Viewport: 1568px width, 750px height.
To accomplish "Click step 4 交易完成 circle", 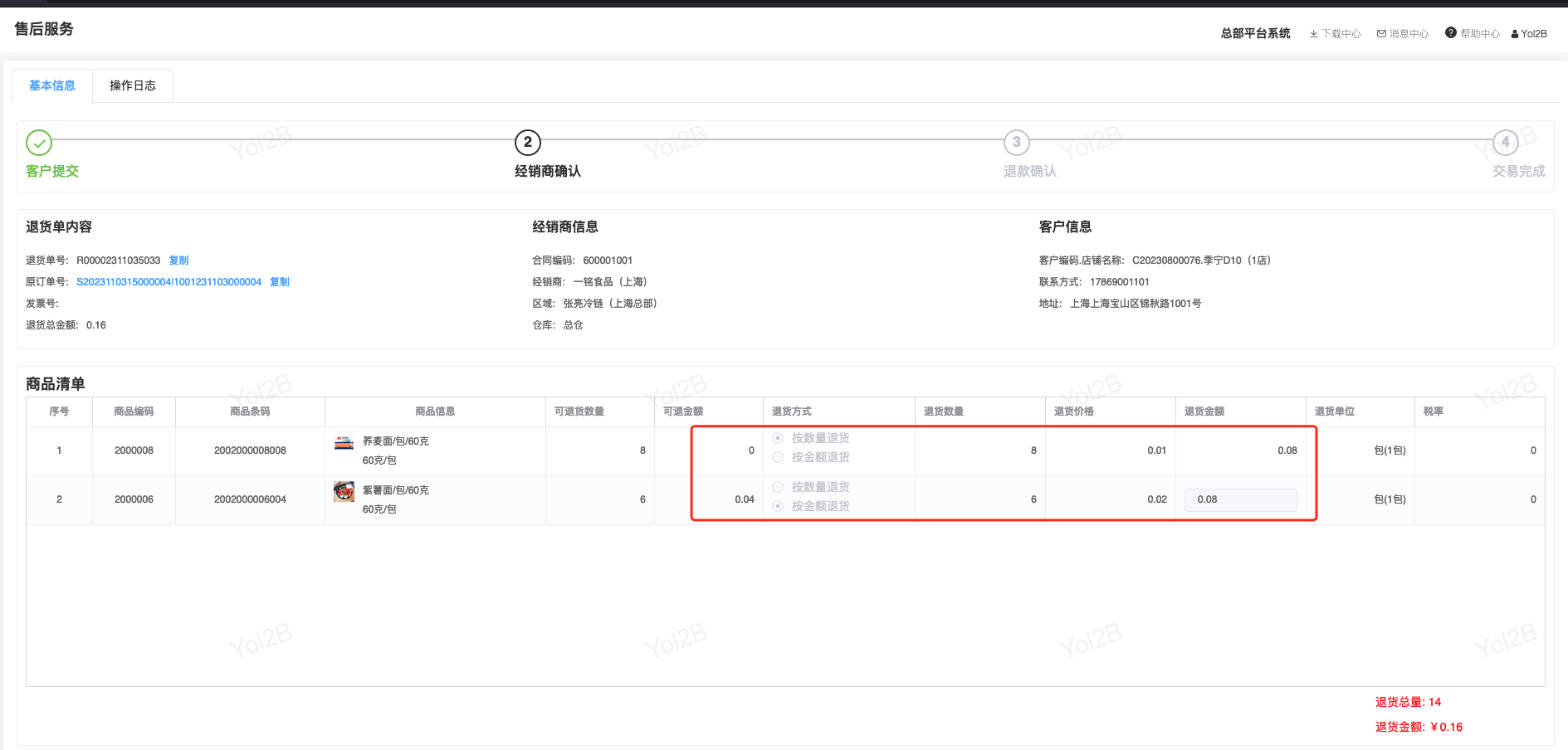I will [x=1506, y=143].
